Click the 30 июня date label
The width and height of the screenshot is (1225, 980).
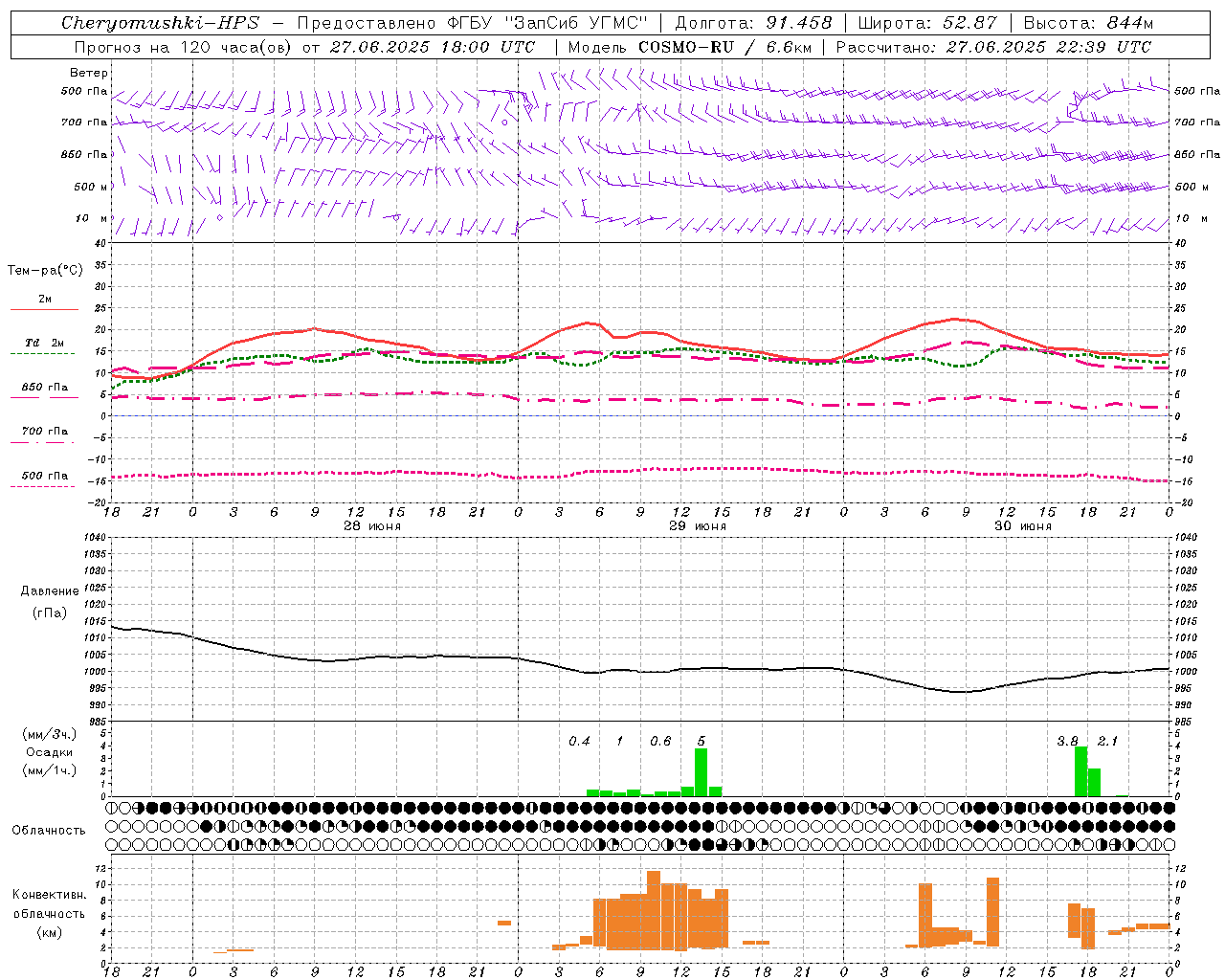[x=1022, y=526]
